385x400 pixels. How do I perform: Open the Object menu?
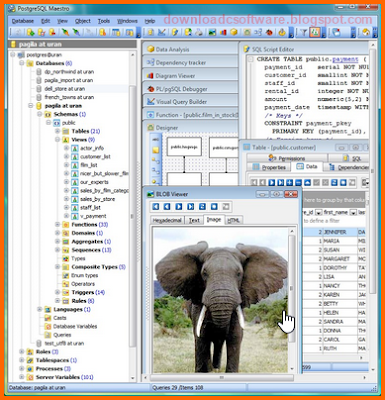tap(83, 21)
